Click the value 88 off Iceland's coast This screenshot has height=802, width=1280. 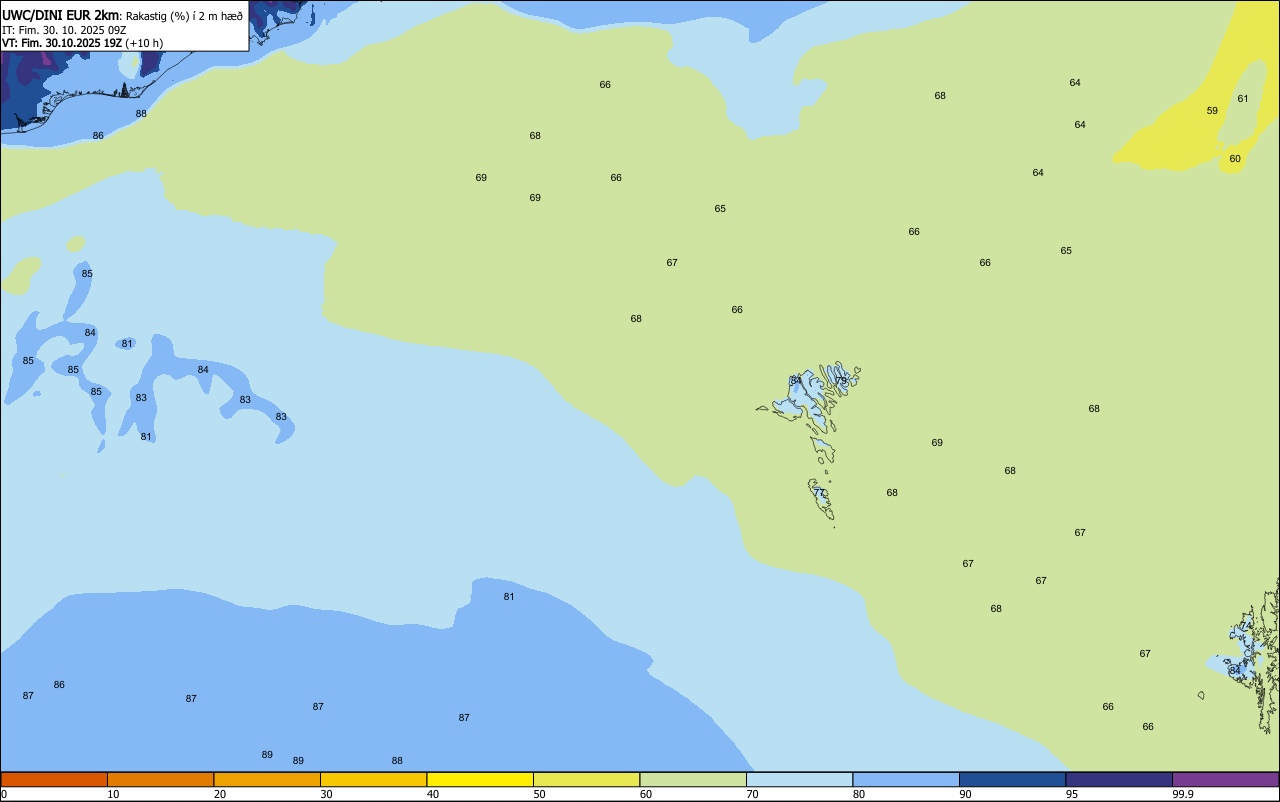(141, 114)
